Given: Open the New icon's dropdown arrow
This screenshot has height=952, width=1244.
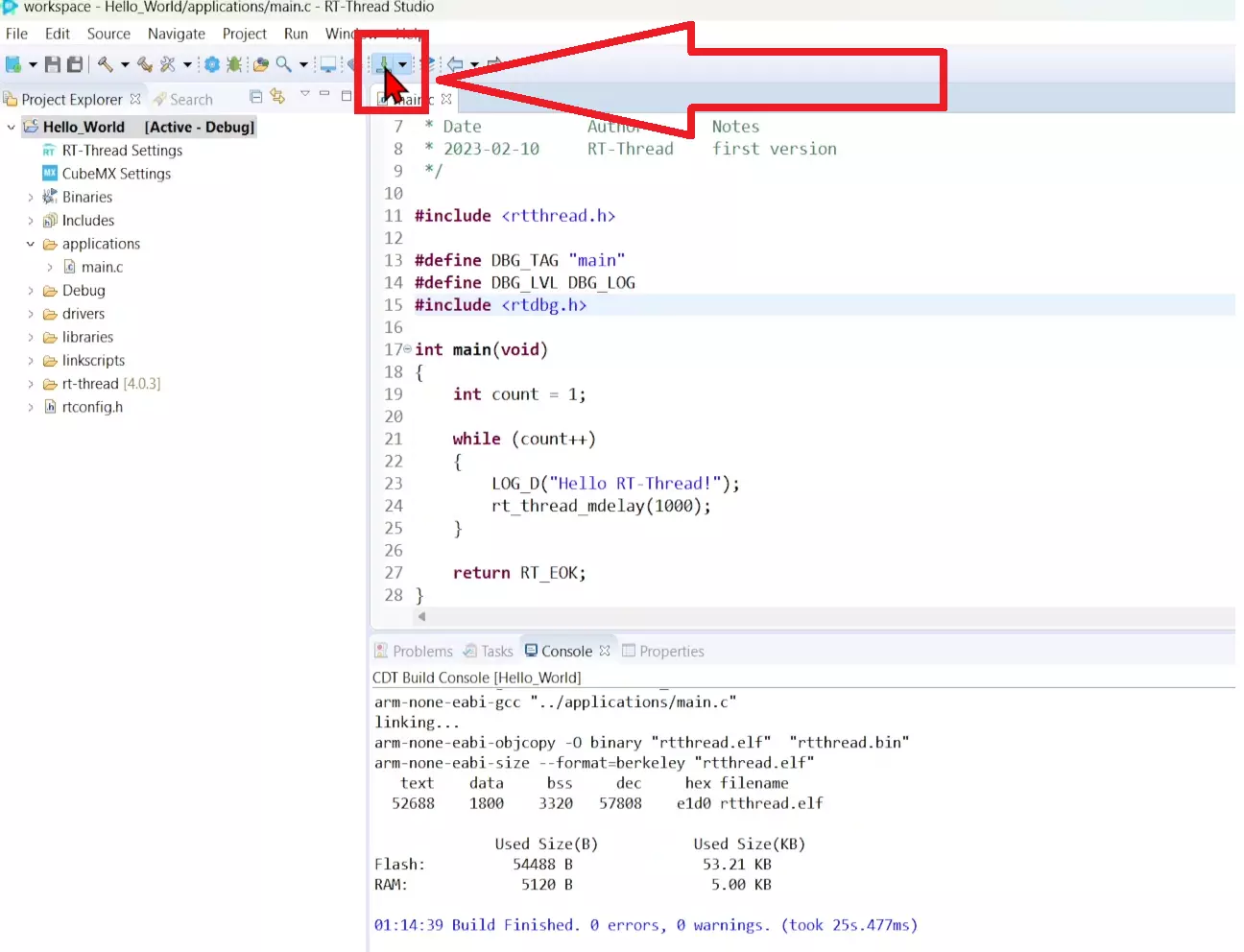Looking at the screenshot, I should 33,64.
